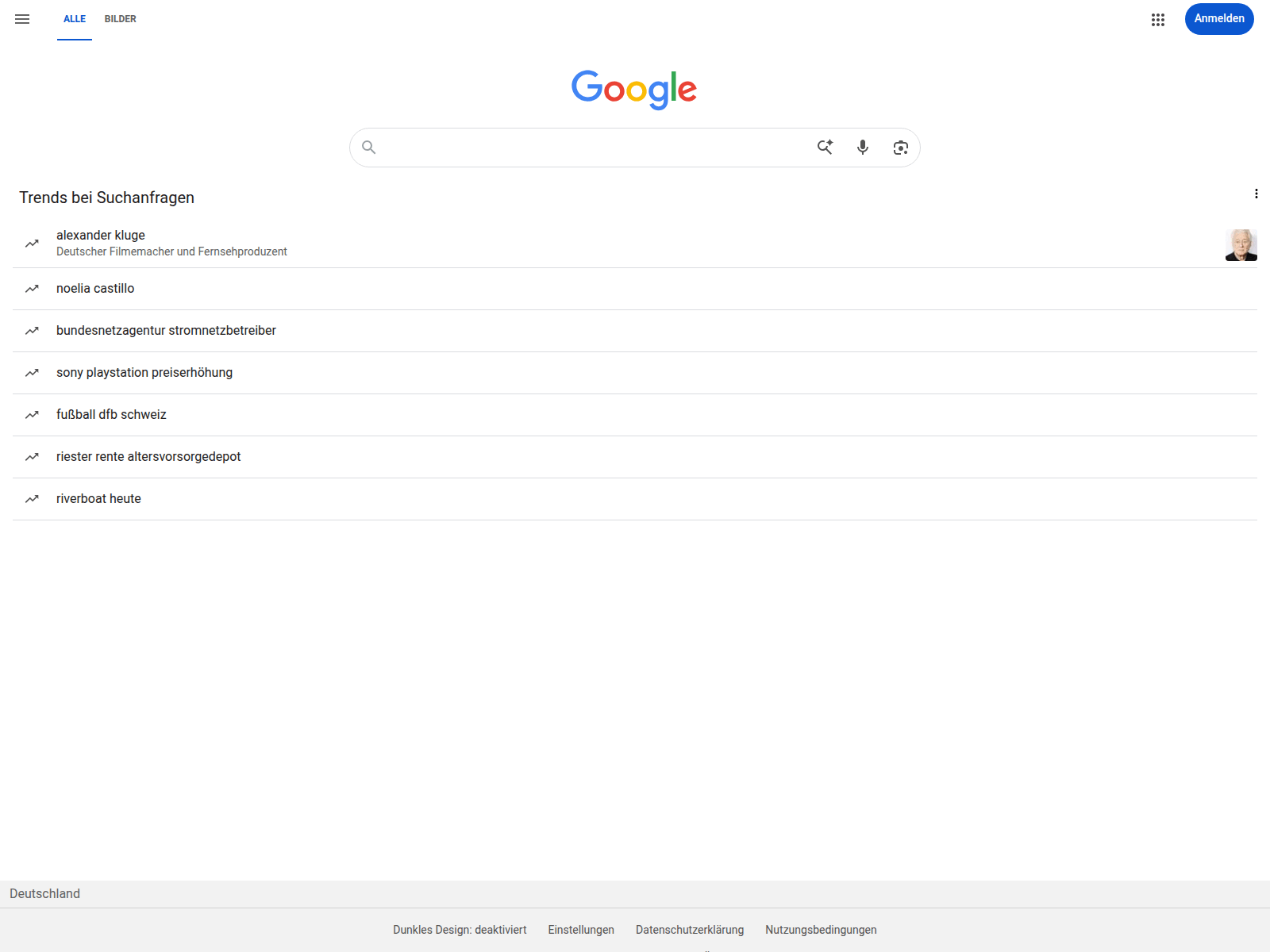Click the magnifier icon in search box
The height and width of the screenshot is (952, 1270).
tap(368, 147)
